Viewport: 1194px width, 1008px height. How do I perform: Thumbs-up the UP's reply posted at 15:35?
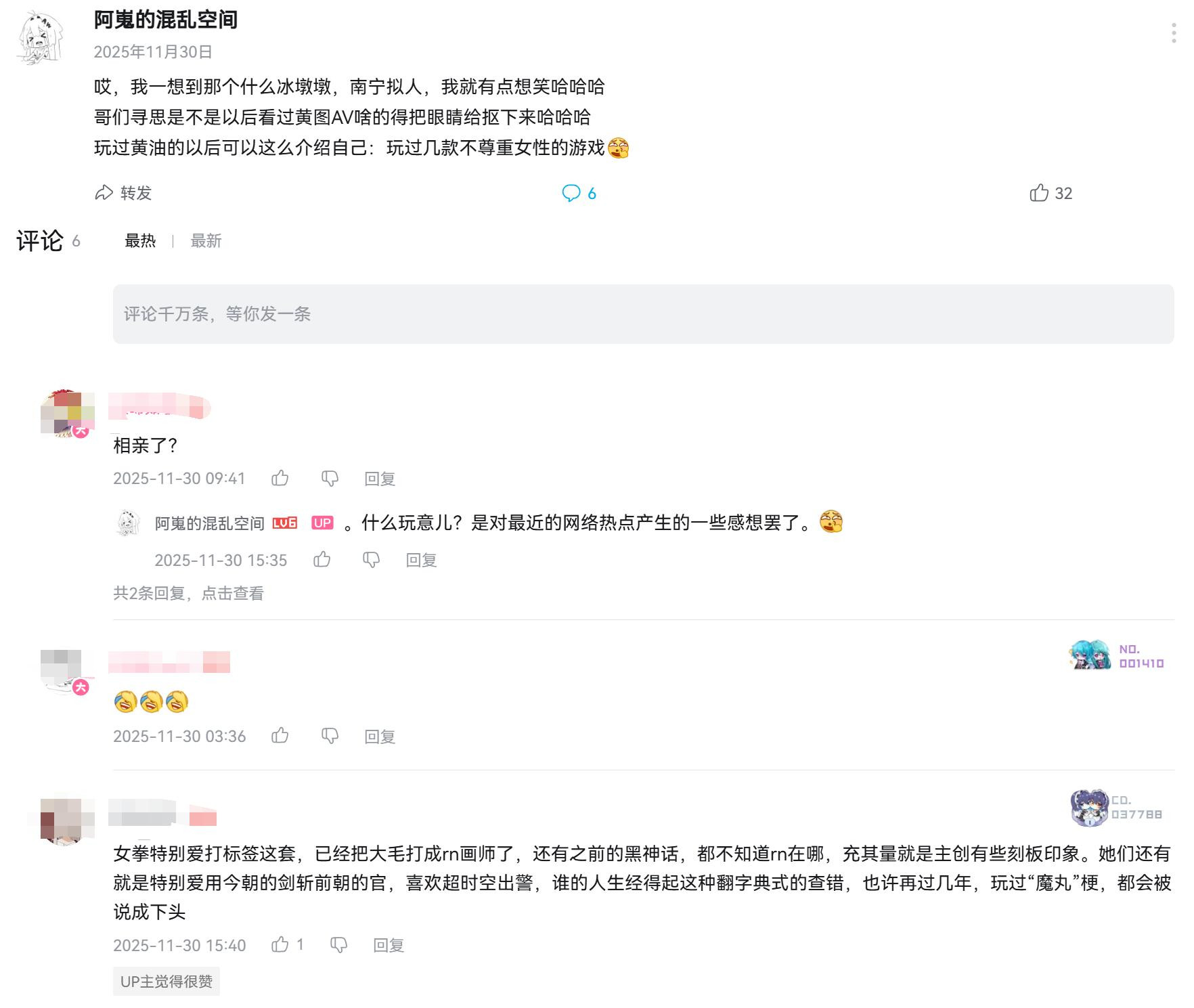(x=322, y=559)
